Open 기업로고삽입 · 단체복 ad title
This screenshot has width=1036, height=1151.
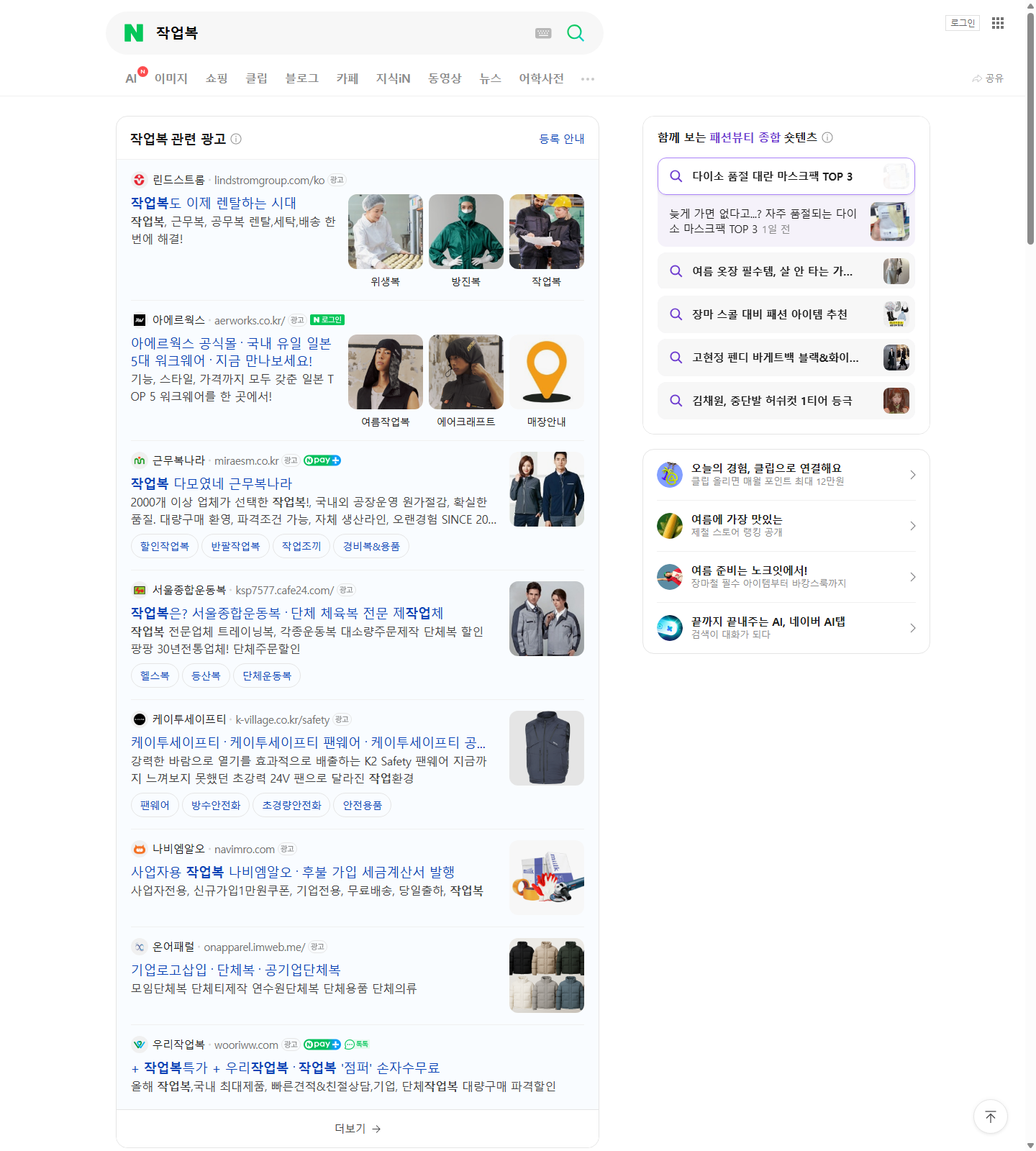click(x=236, y=970)
